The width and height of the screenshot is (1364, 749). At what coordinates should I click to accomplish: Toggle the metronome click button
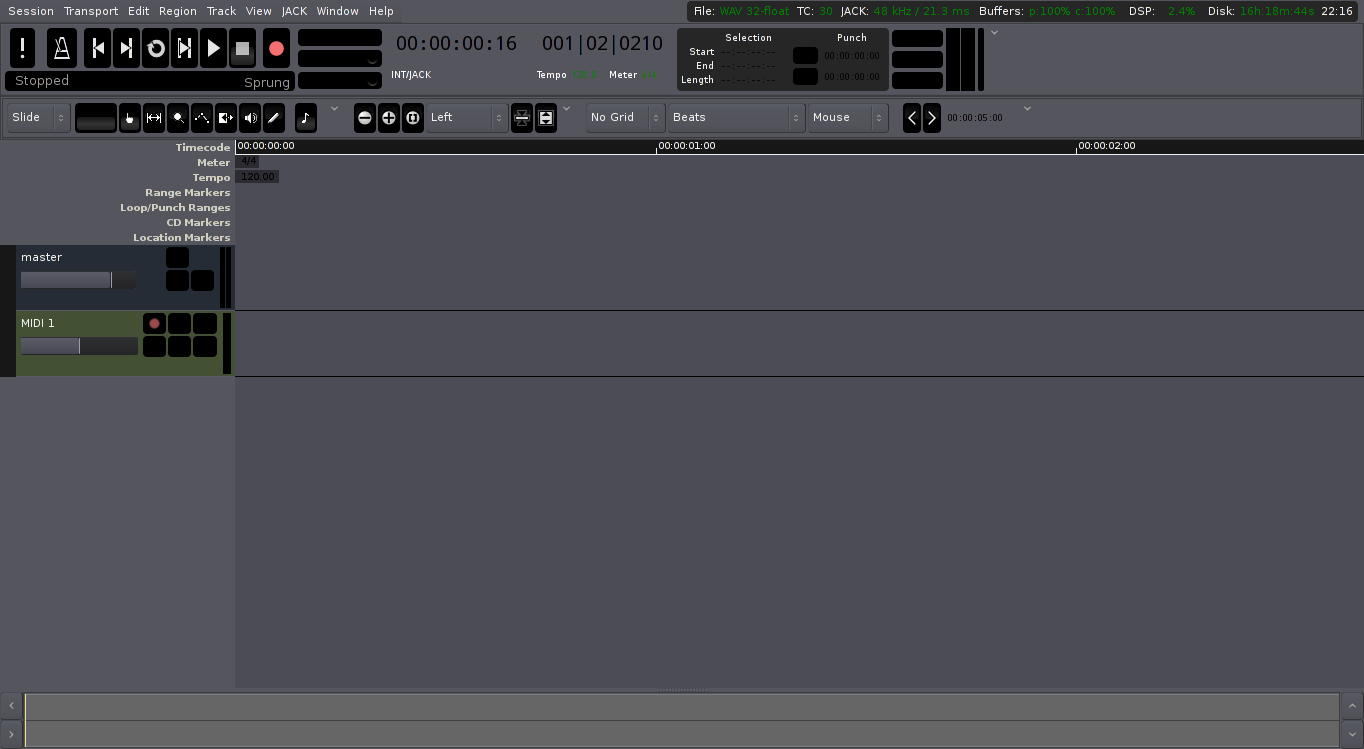point(62,48)
